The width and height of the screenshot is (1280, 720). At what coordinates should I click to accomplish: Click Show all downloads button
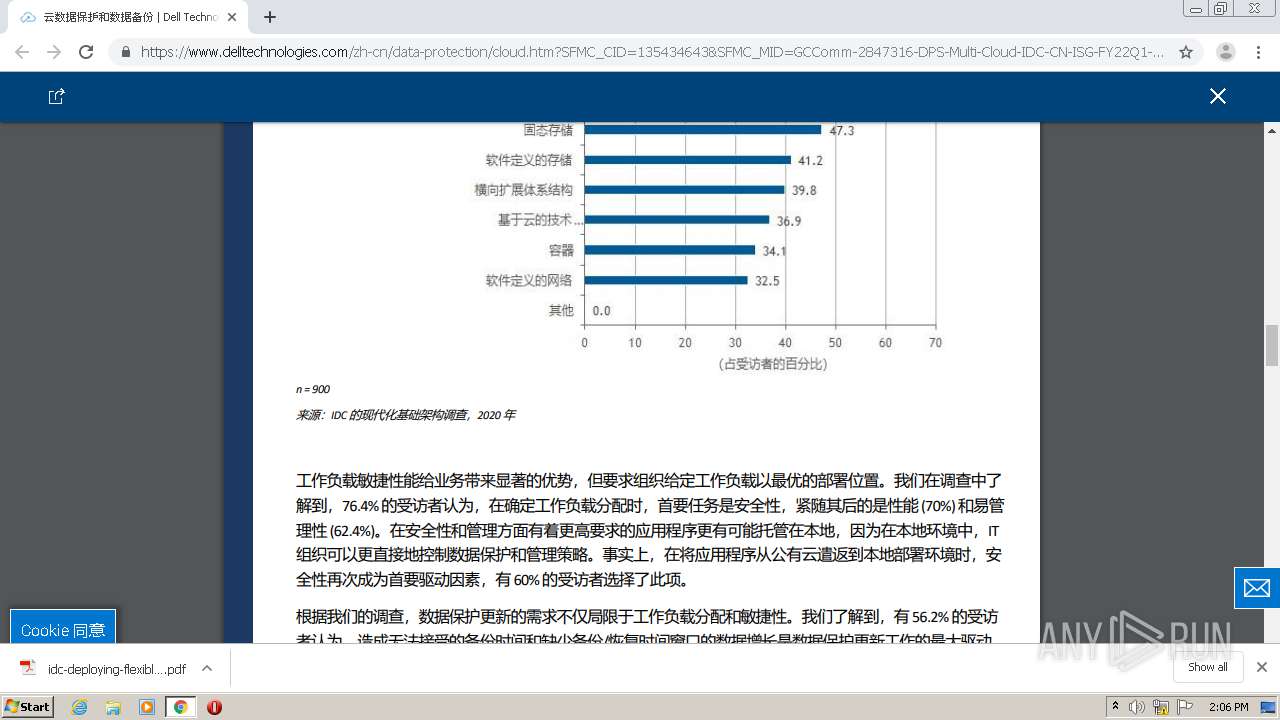point(1207,667)
